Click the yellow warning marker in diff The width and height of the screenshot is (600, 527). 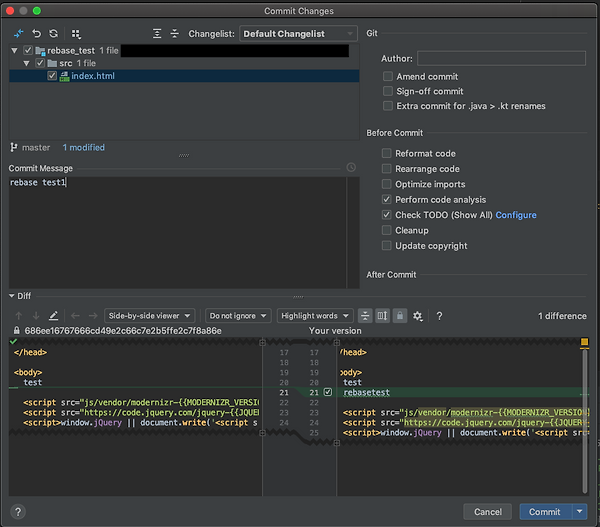pyautogui.click(x=584, y=342)
